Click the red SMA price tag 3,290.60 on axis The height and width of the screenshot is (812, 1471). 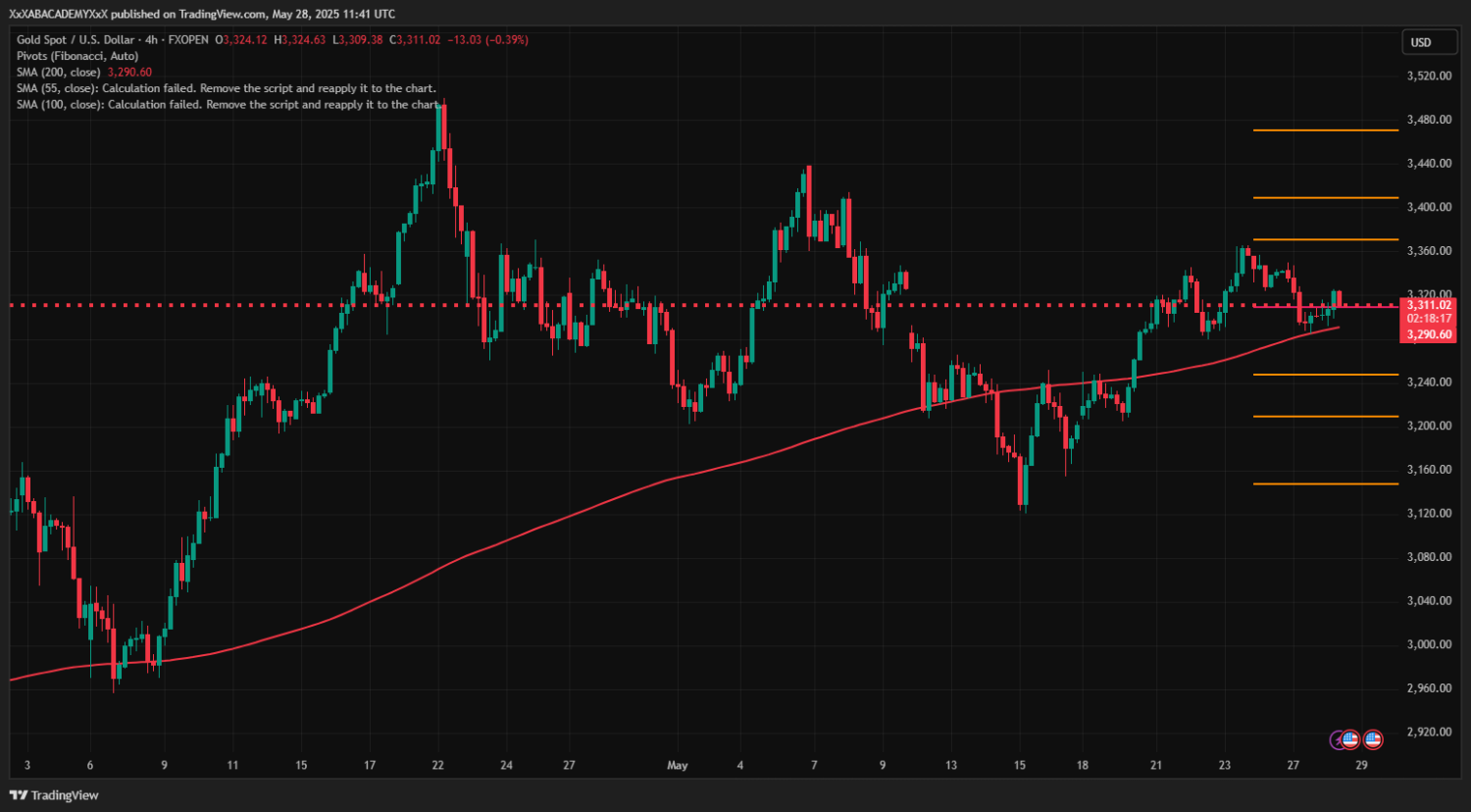tap(1429, 334)
